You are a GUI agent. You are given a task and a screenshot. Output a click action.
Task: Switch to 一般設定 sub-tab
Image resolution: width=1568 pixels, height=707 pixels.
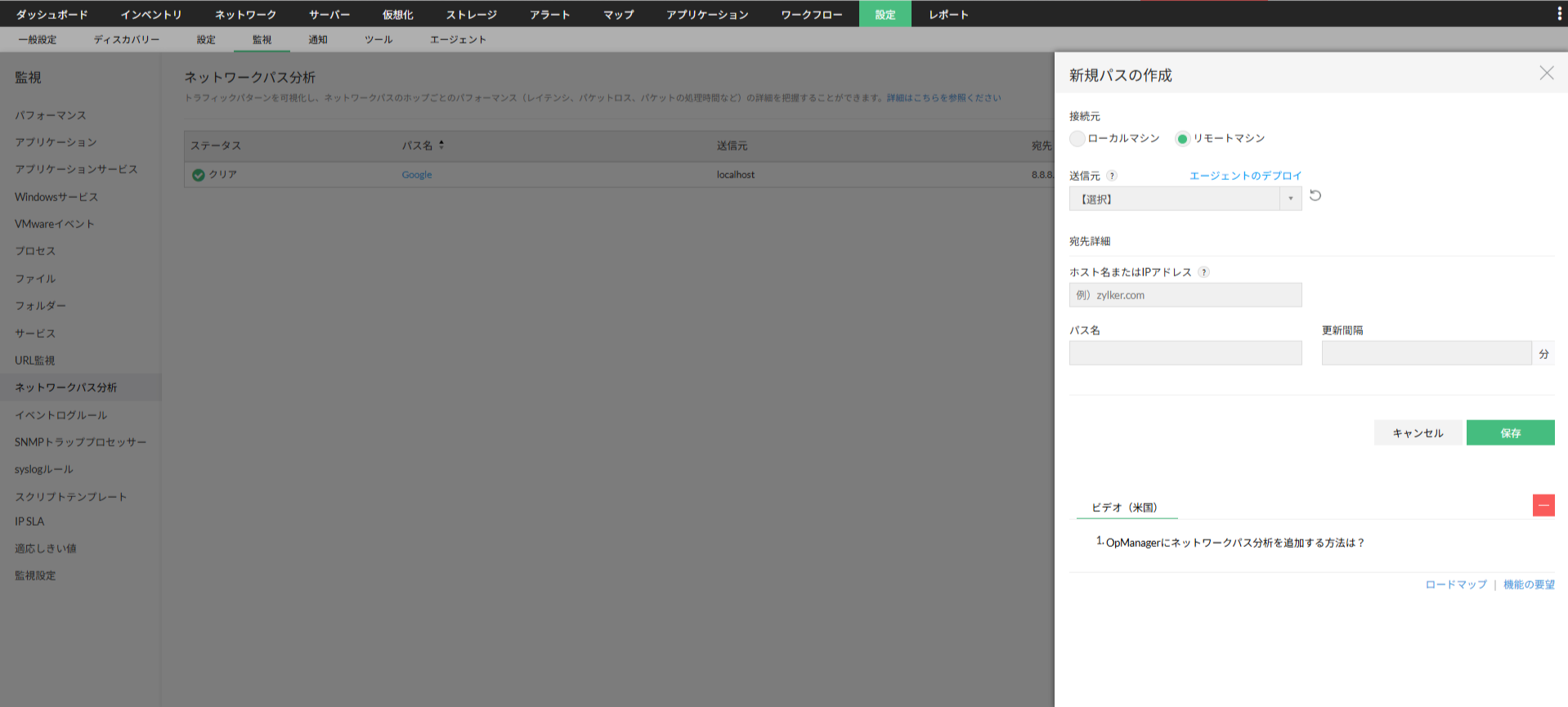[38, 39]
